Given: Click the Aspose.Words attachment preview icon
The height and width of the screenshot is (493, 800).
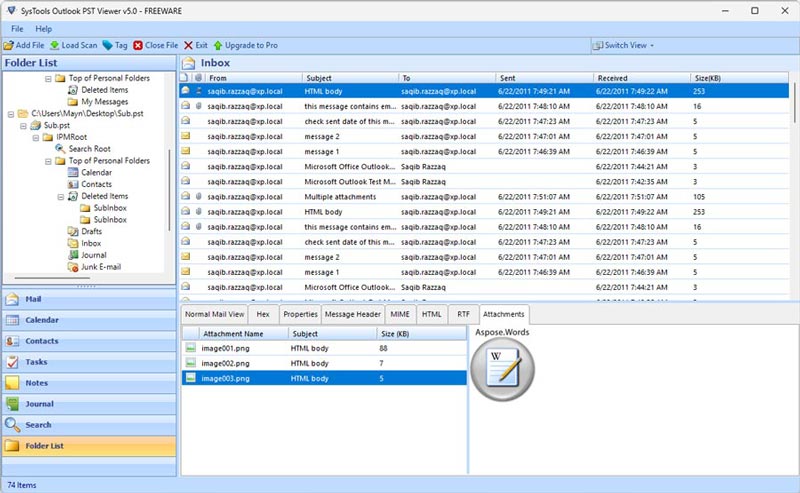Looking at the screenshot, I should (502, 369).
